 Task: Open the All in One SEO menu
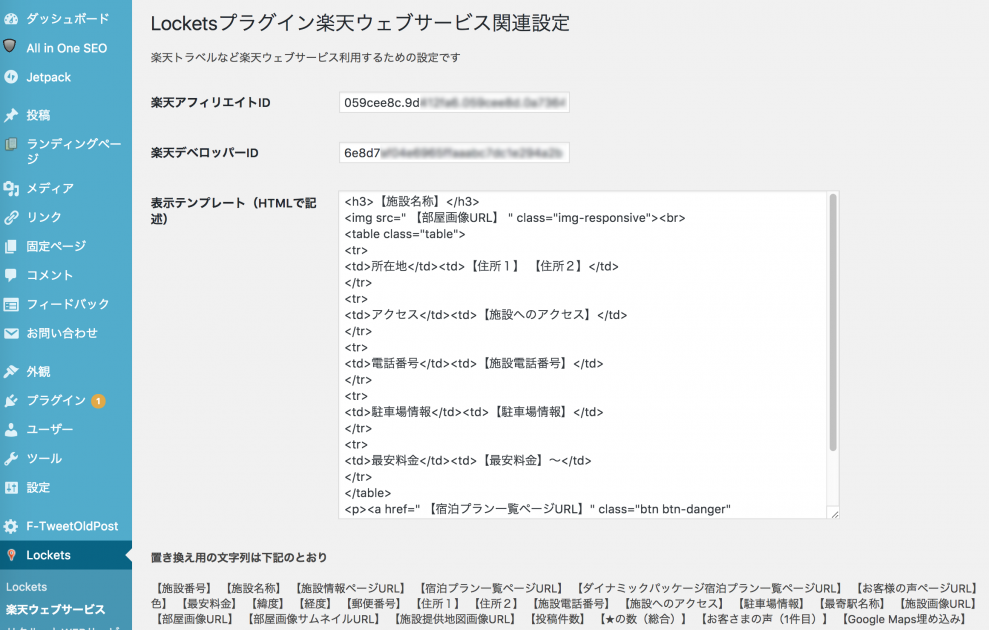coord(66,48)
